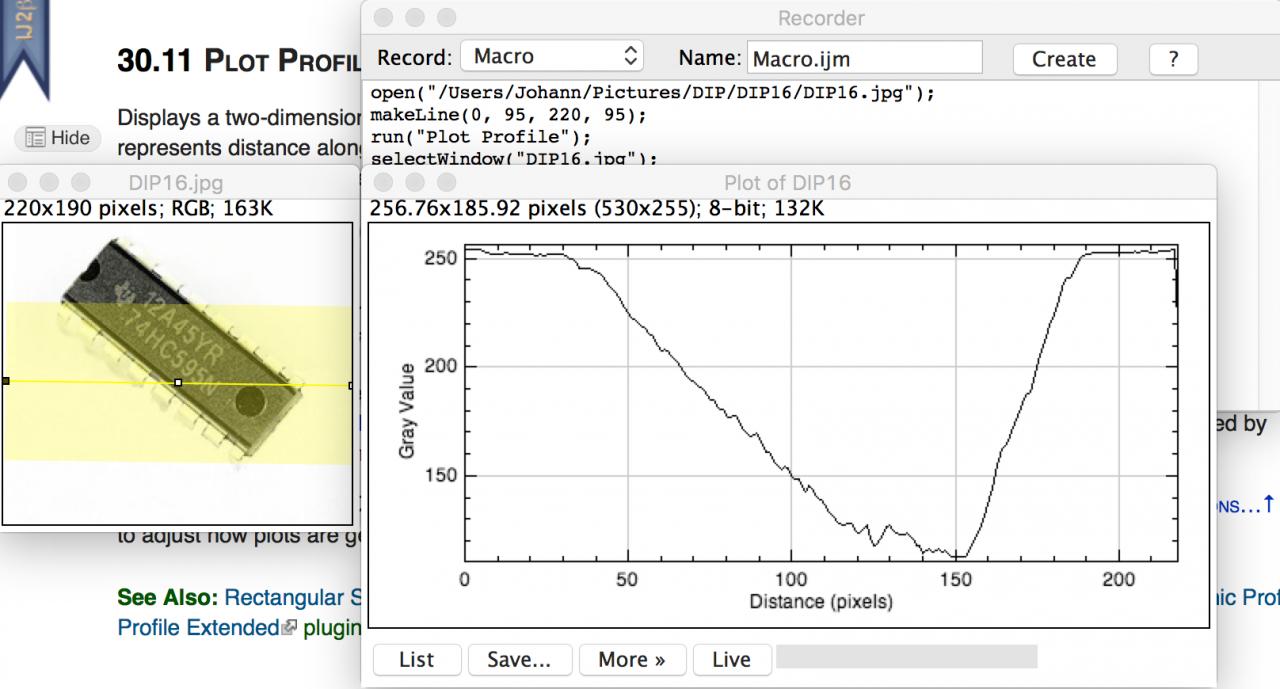Click the Plot of DIP16 window title
The height and width of the screenshot is (689, 1280).
click(x=787, y=183)
